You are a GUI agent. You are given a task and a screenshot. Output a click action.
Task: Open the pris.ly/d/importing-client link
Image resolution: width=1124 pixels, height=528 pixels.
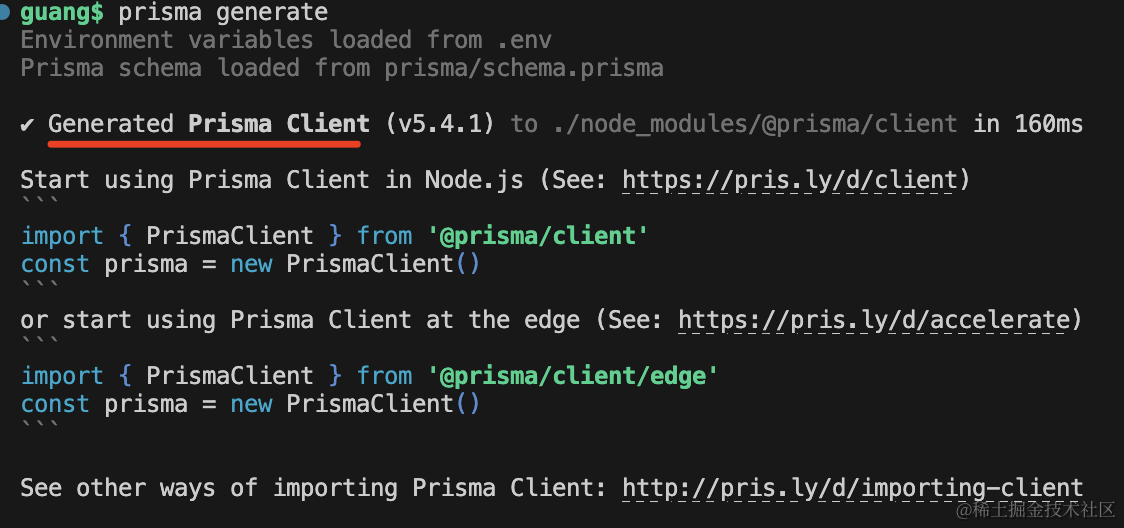(x=852, y=488)
